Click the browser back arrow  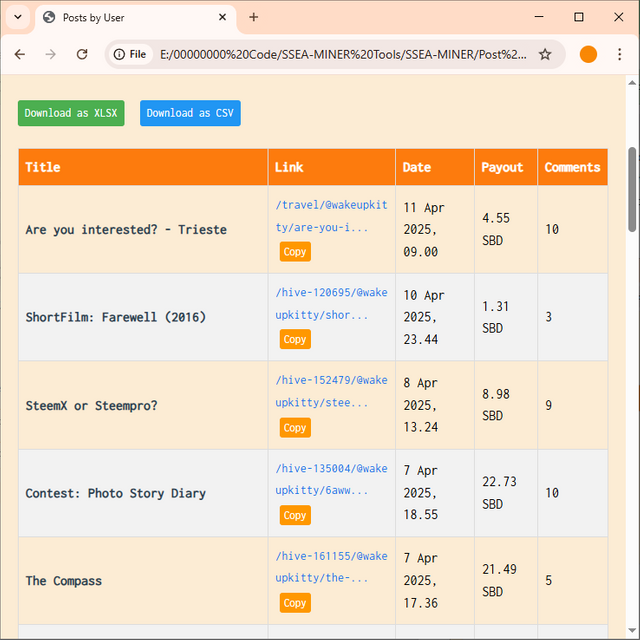click(20, 54)
